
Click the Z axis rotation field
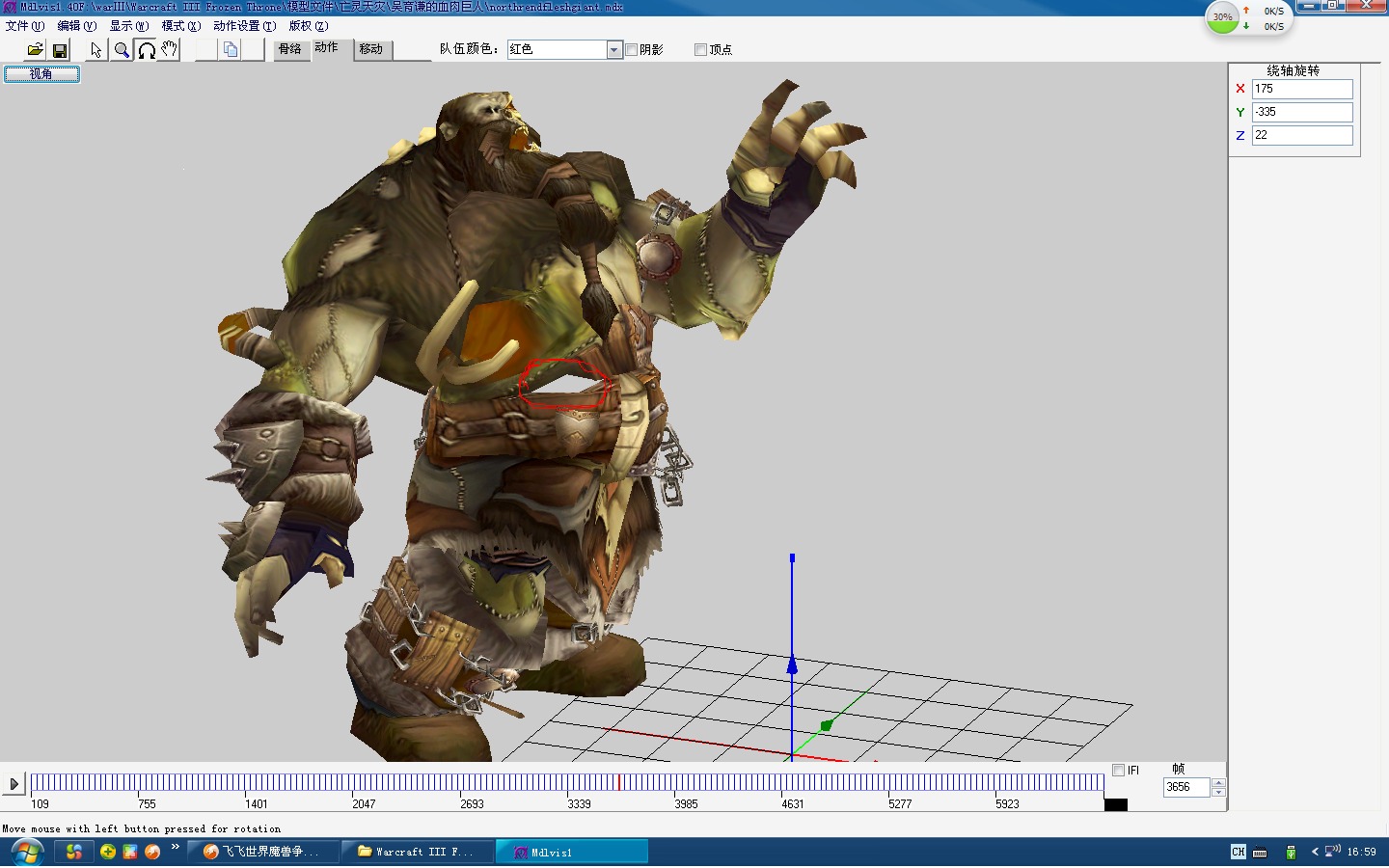tap(1302, 135)
